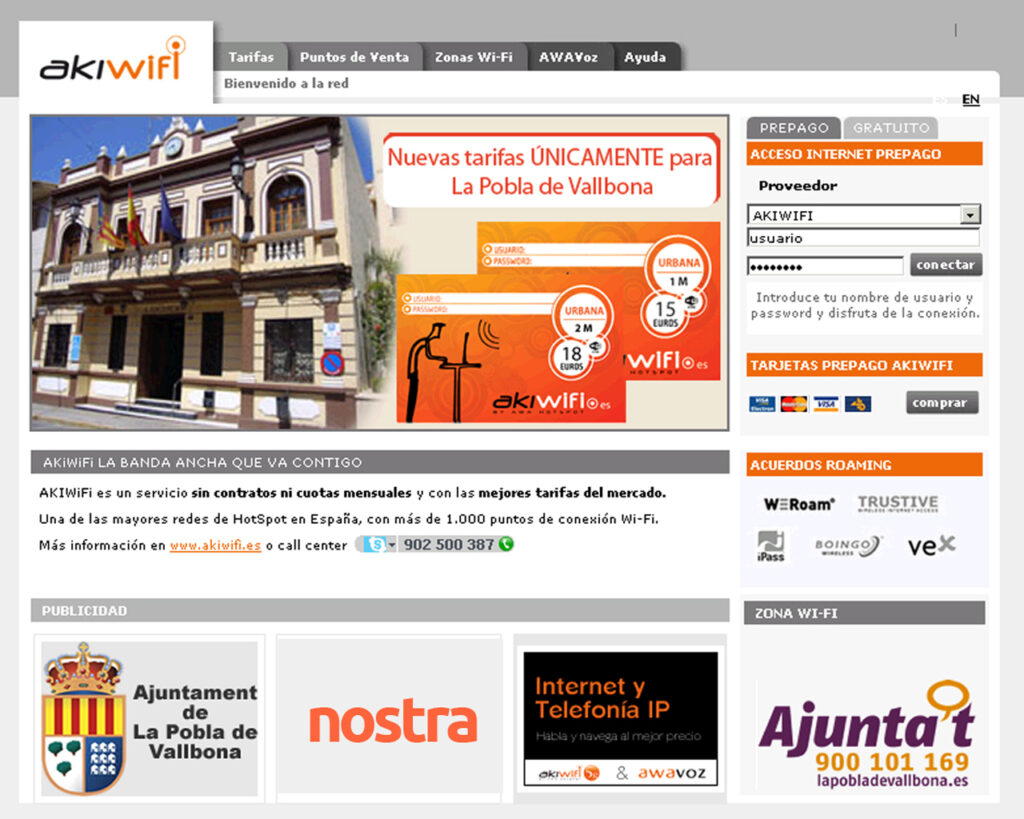
Task: Click the comprar button
Action: pos(942,403)
